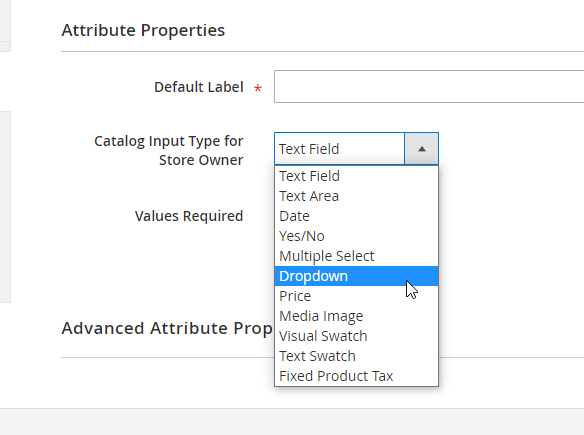The height and width of the screenshot is (435, 584).
Task: Choose Multiple Select option
Action: [356, 256]
